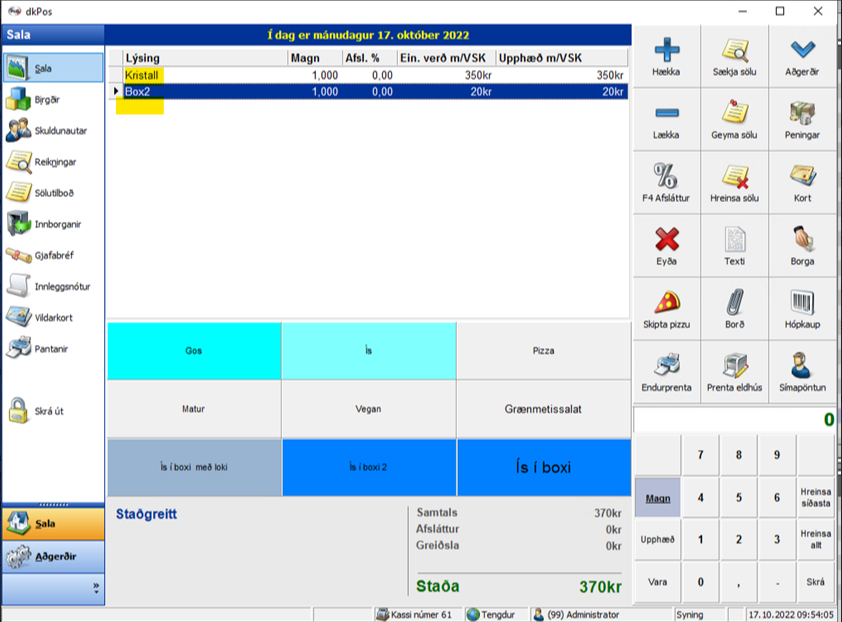Switch to the Aðgerðir bottom tab
The height and width of the screenshot is (622, 842).
click(x=52, y=556)
